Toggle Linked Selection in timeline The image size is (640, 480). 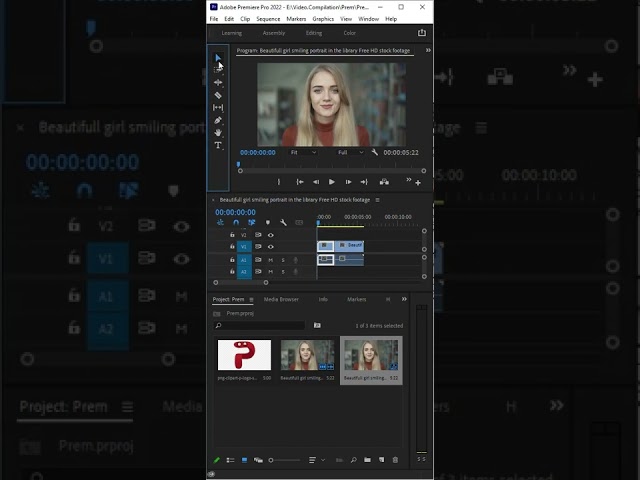coord(251,222)
